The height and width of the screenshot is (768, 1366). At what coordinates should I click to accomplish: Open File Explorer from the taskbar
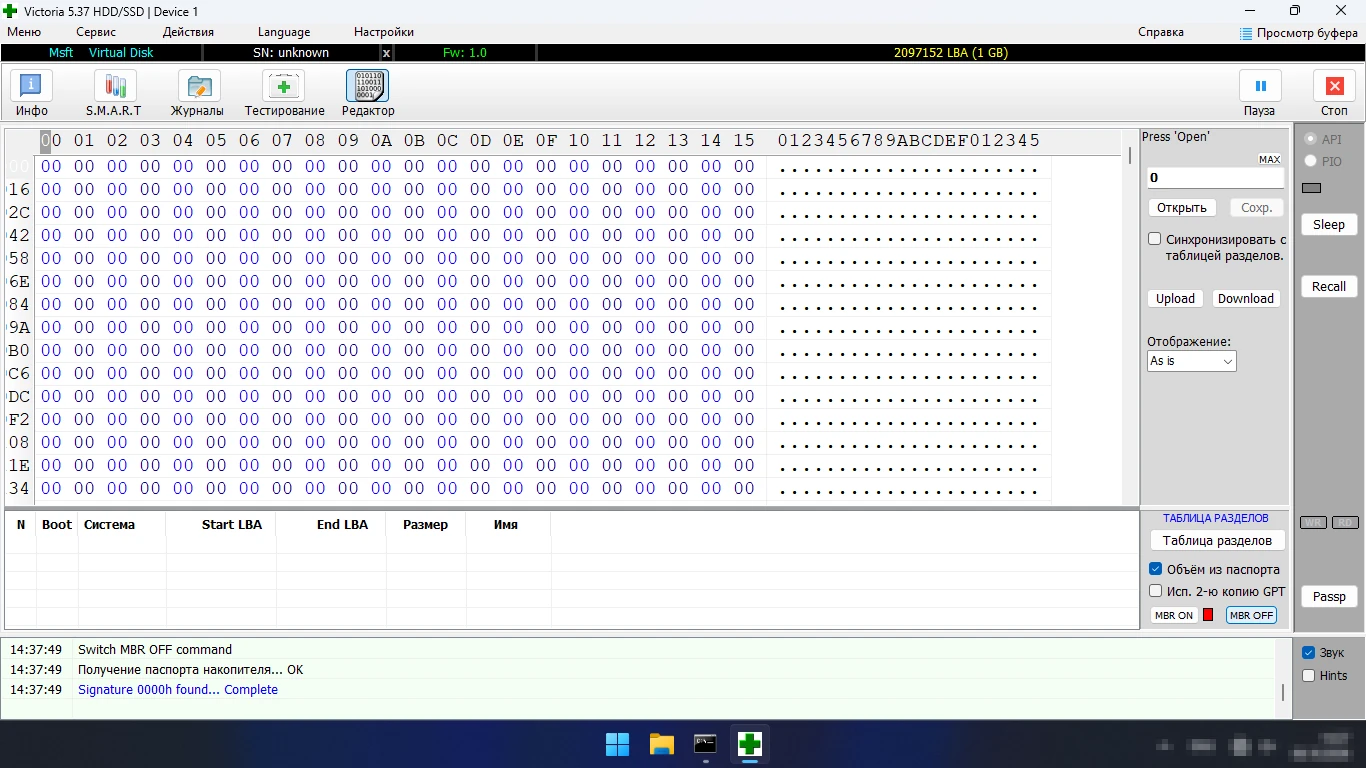661,744
